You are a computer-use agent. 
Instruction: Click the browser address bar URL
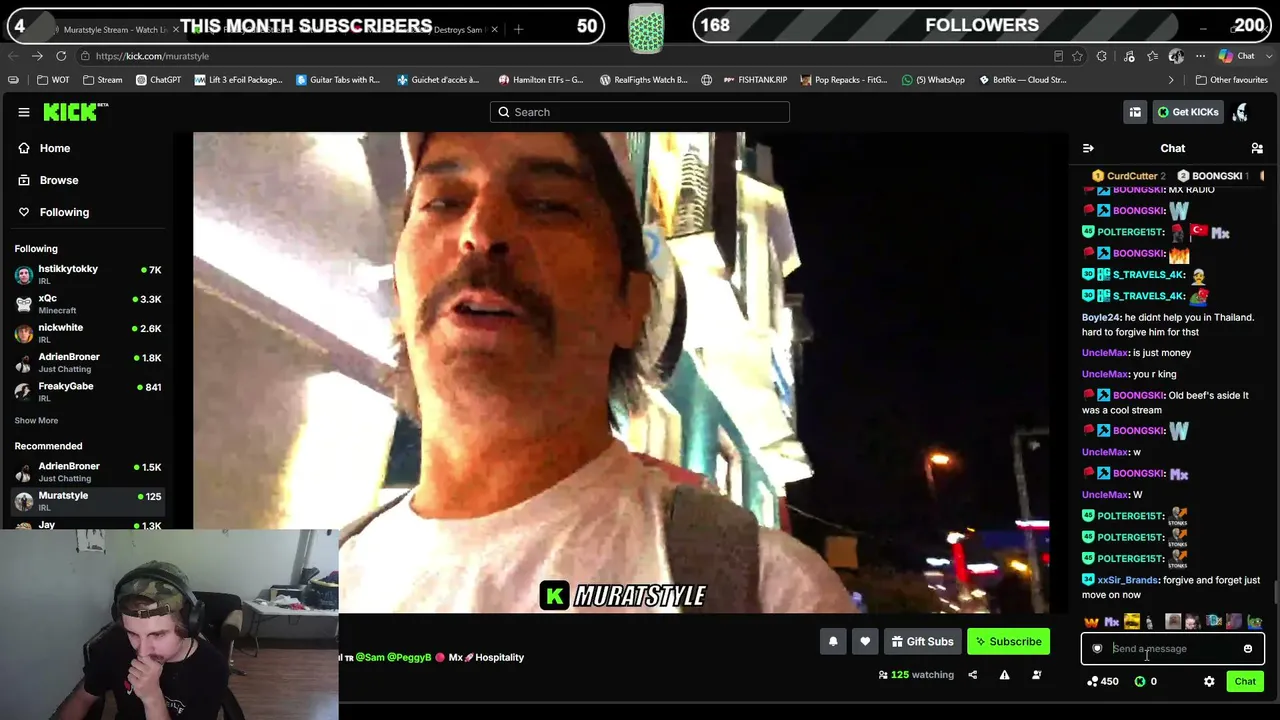coord(152,56)
